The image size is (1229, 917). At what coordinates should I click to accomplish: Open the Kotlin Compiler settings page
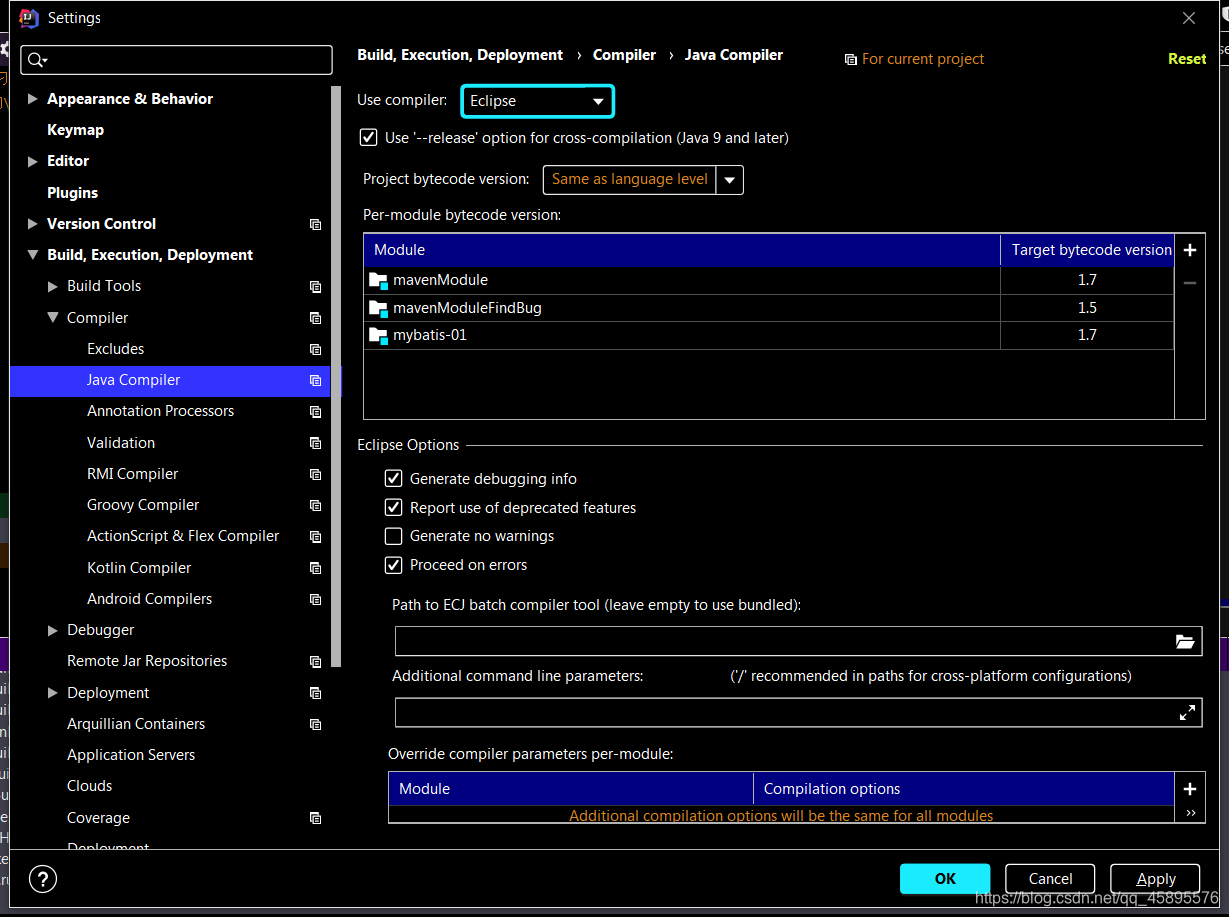point(139,568)
